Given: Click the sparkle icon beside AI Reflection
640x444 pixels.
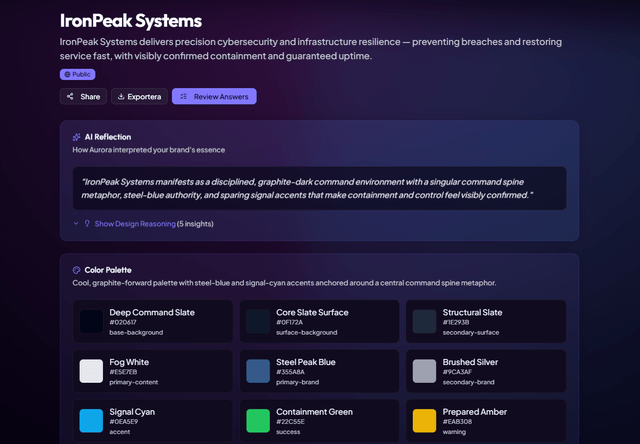Looking at the screenshot, I should (77, 137).
